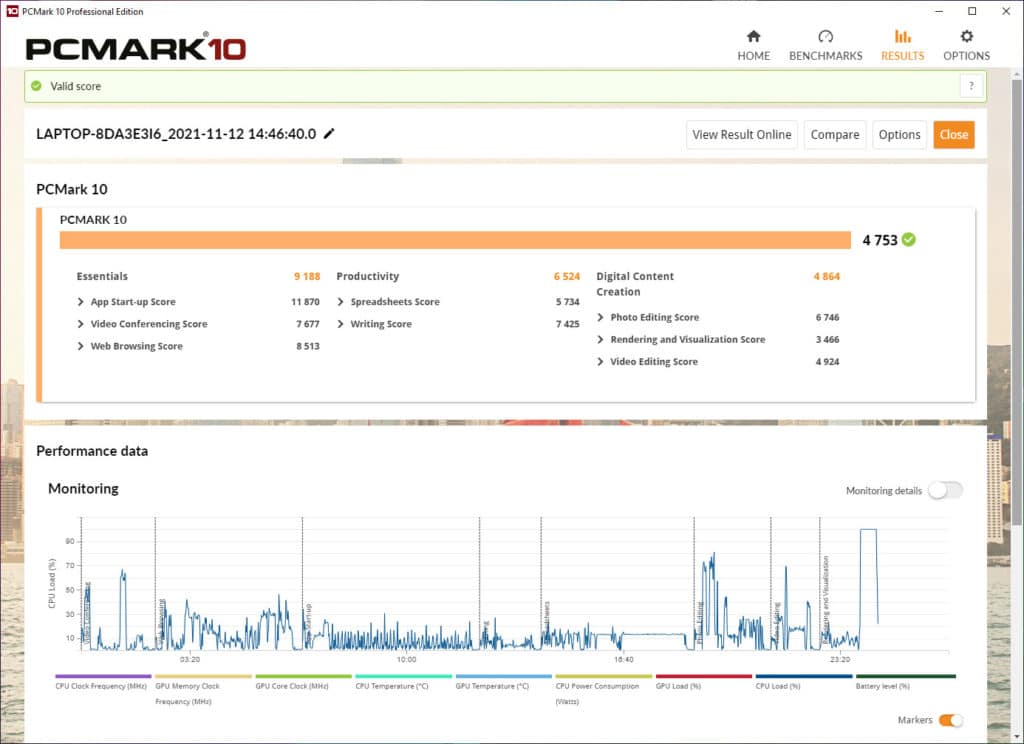Viewport: 1024px width, 744px height.
Task: Select the GPU Core Clock legend swatch
Action: (x=304, y=677)
